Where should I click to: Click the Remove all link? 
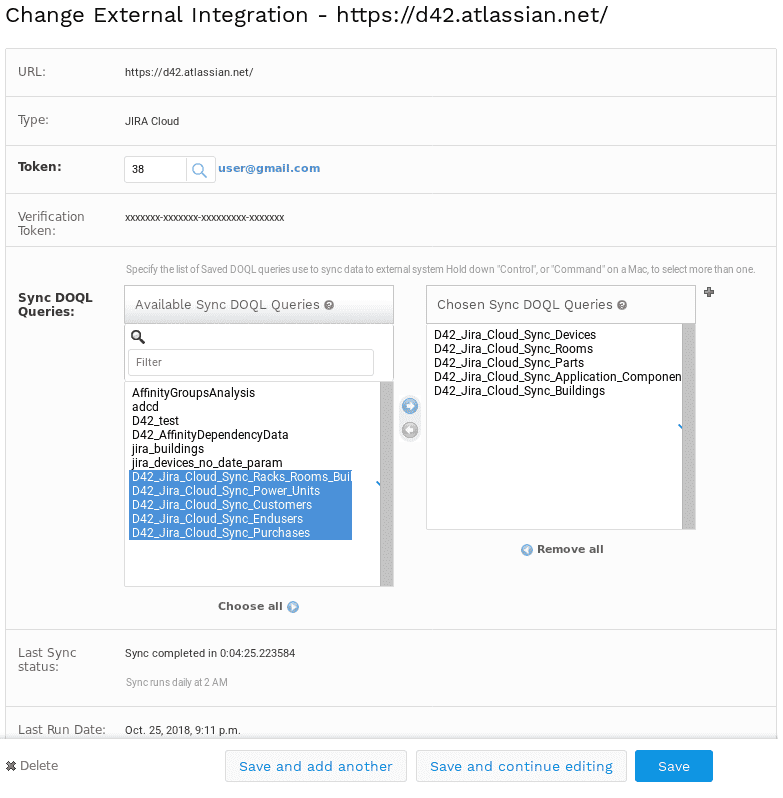click(563, 550)
